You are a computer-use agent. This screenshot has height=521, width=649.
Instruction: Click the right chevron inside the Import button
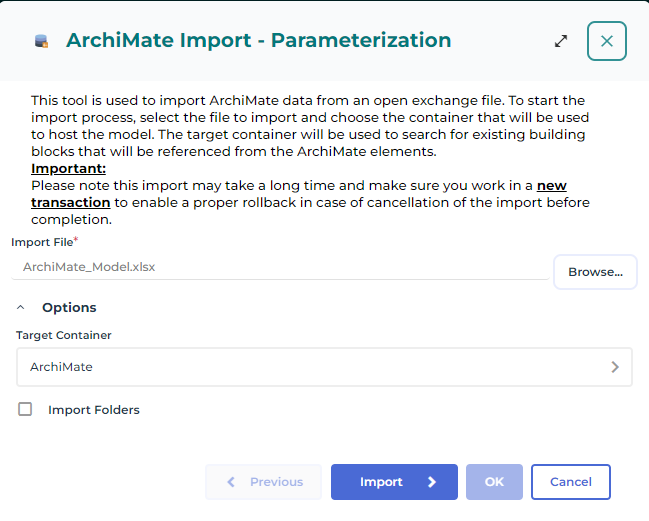pyautogui.click(x=432, y=482)
